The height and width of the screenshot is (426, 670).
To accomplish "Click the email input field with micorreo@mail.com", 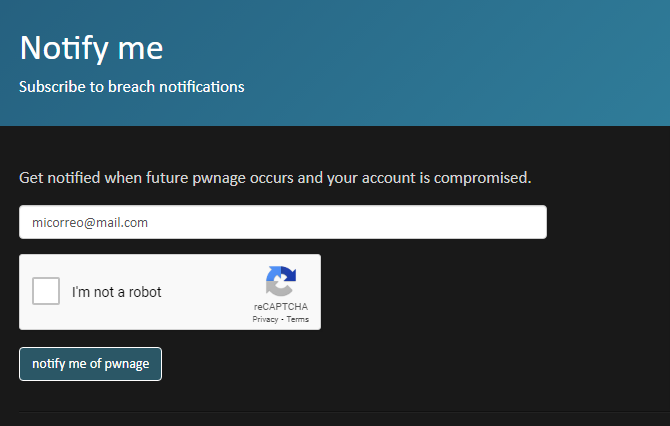I will (x=283, y=222).
